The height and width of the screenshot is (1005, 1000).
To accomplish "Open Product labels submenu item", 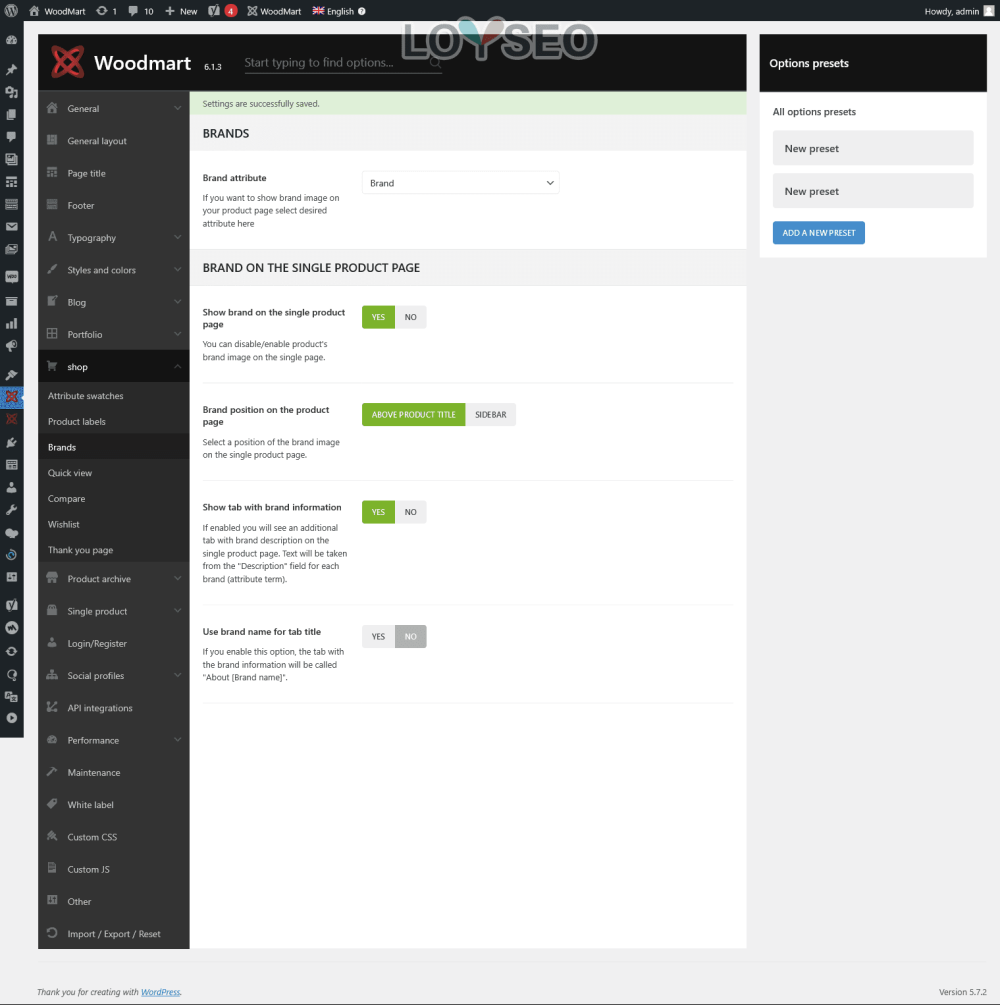I will point(113,421).
